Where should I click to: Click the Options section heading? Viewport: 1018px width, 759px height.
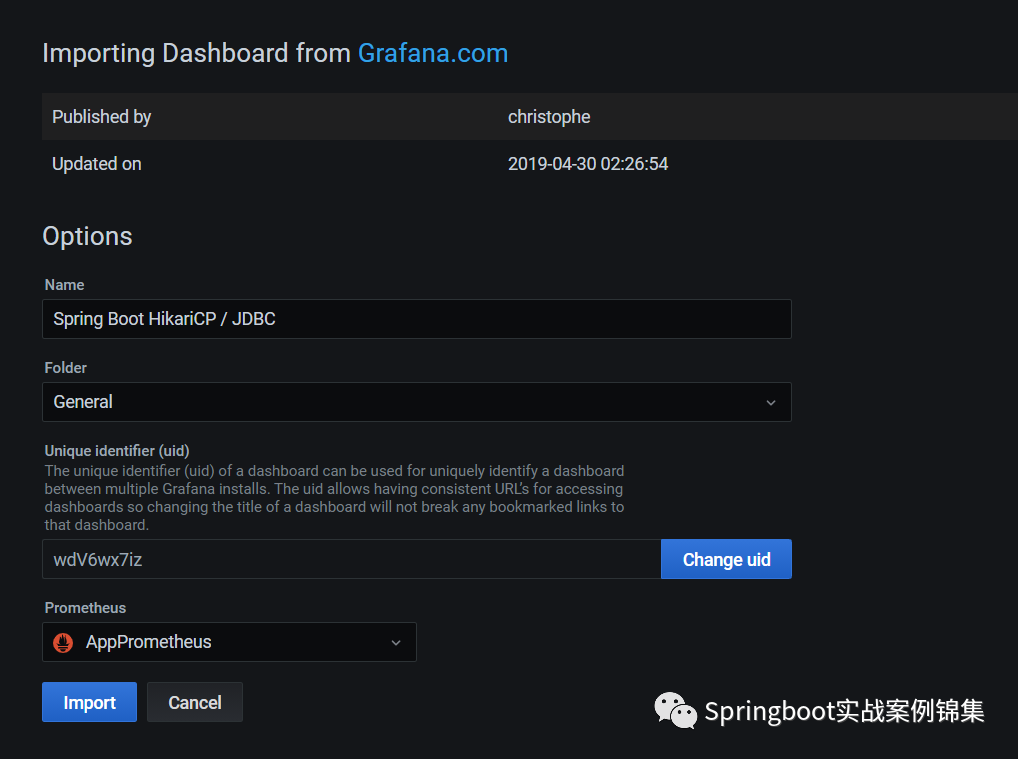tap(87, 236)
